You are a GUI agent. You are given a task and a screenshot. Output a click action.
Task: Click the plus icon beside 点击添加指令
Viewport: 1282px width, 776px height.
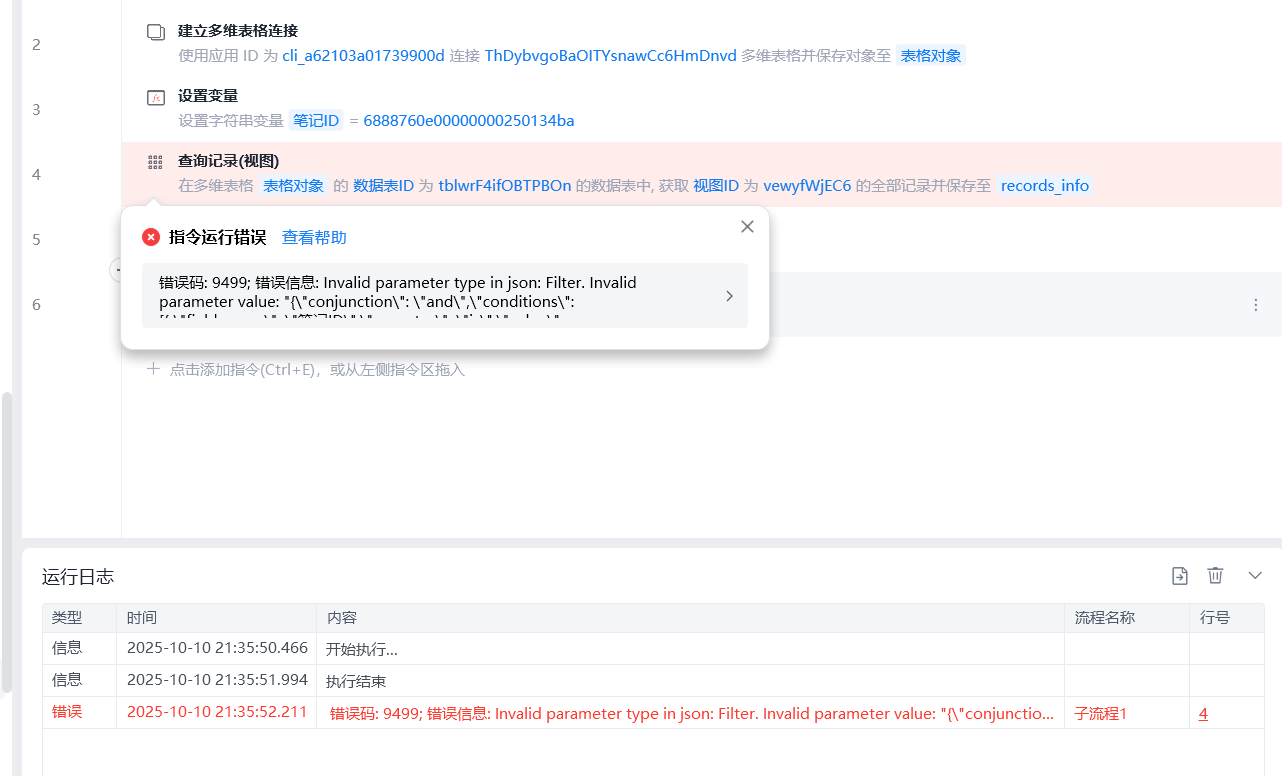153,369
